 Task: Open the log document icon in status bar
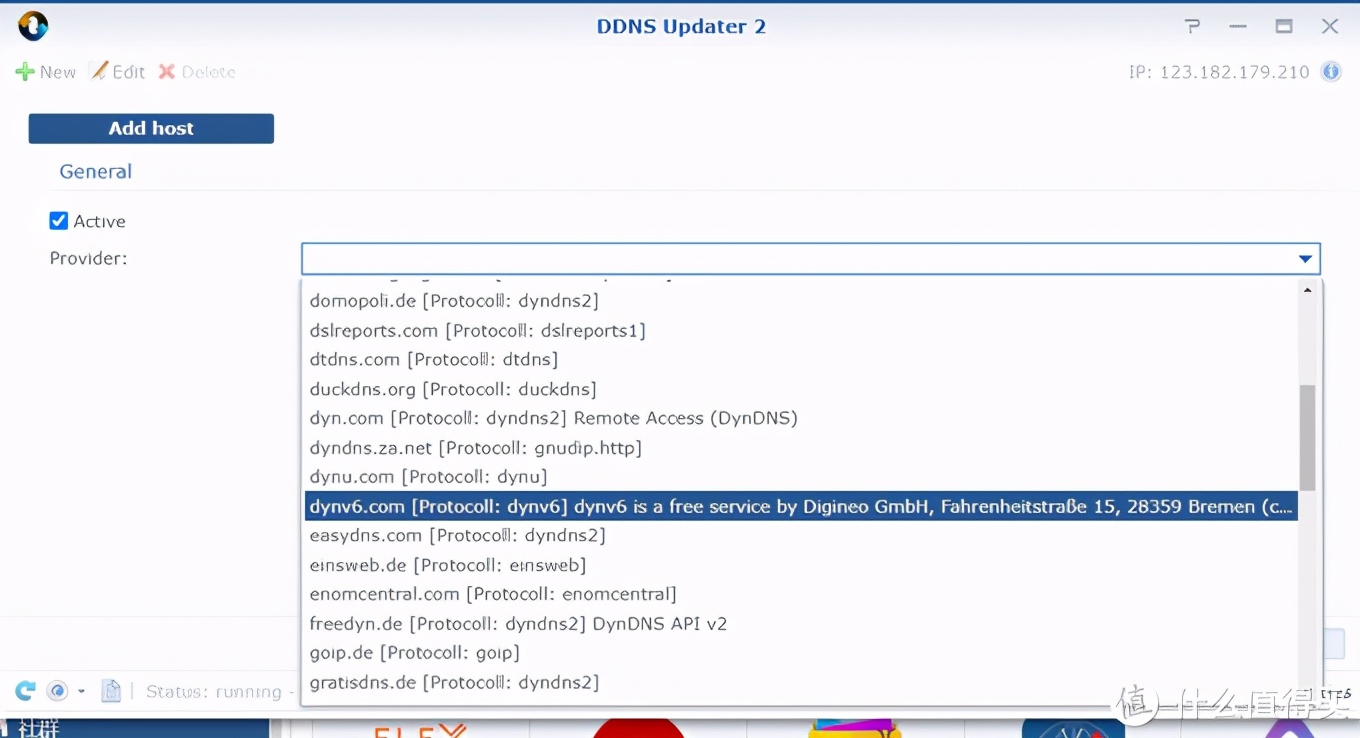(111, 691)
